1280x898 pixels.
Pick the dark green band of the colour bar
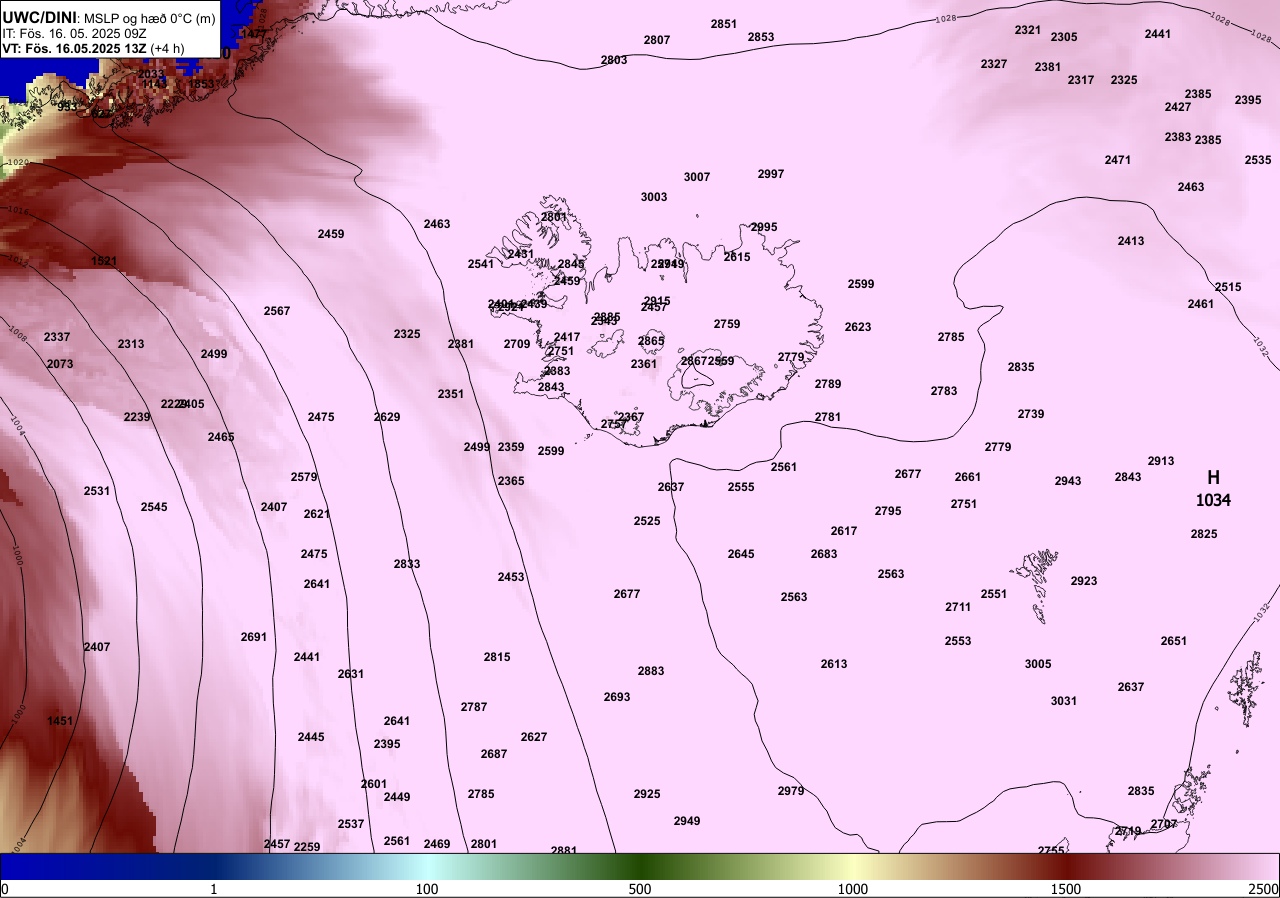pyautogui.click(x=640, y=866)
